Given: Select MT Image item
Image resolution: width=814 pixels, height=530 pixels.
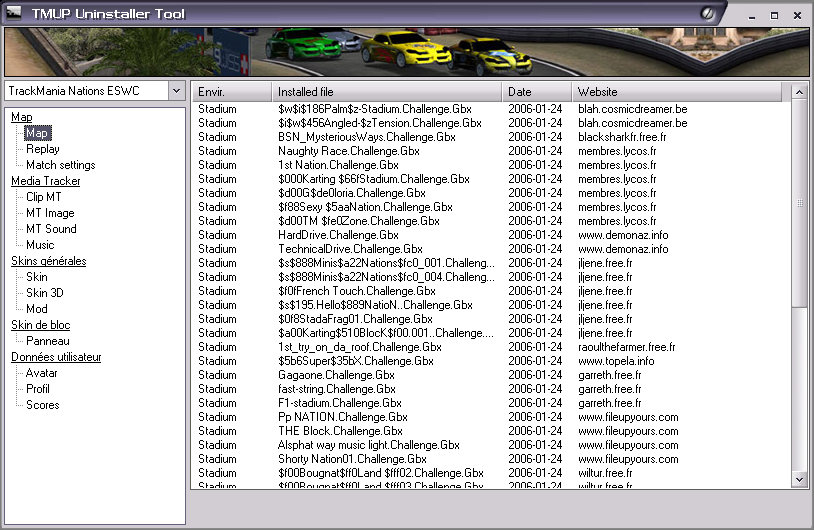Looking at the screenshot, I should click(x=50, y=213).
